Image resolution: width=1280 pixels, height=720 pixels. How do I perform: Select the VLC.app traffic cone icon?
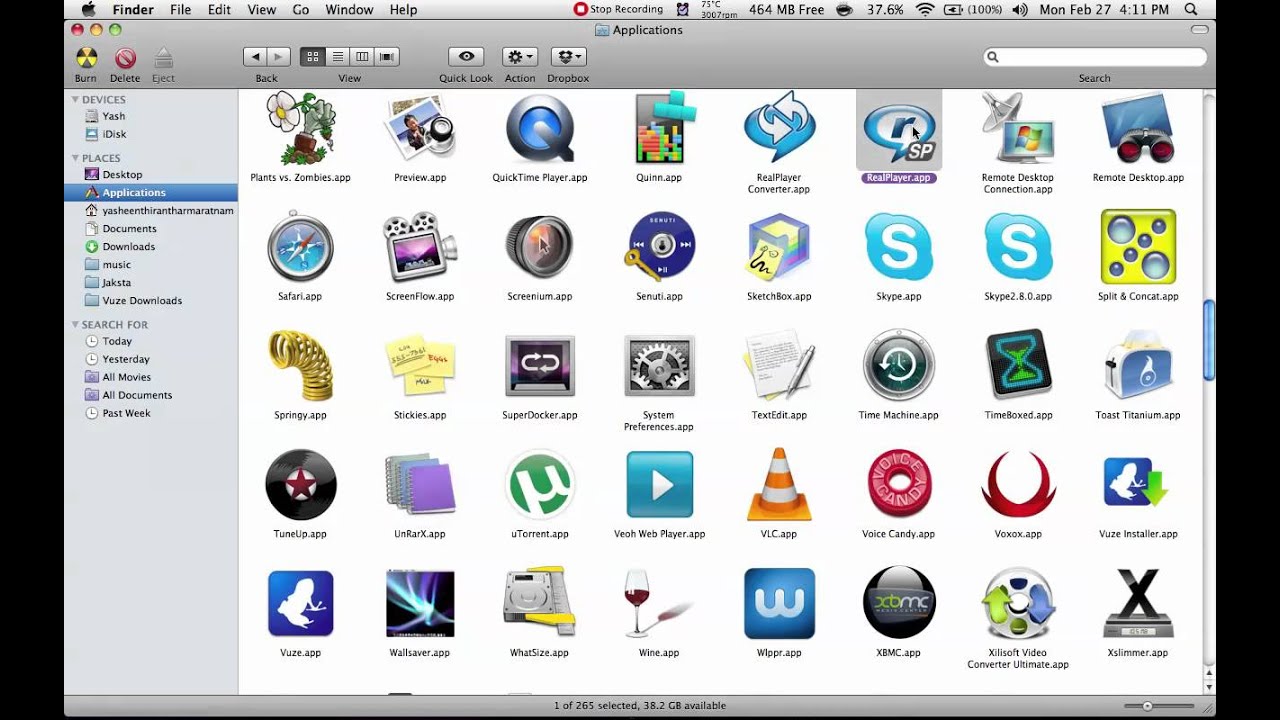pos(779,484)
